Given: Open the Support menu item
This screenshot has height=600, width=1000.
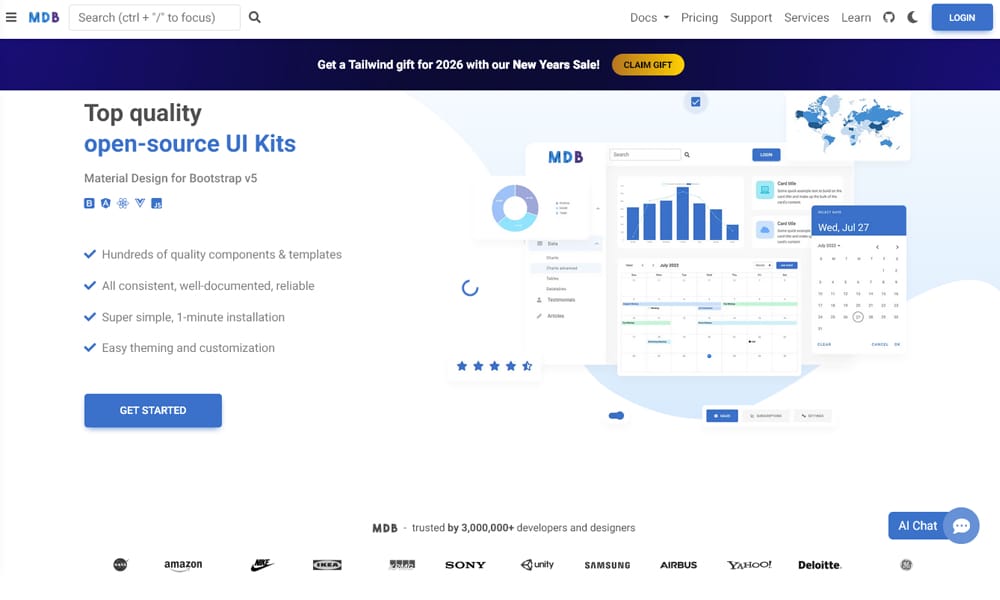Looking at the screenshot, I should [x=751, y=18].
